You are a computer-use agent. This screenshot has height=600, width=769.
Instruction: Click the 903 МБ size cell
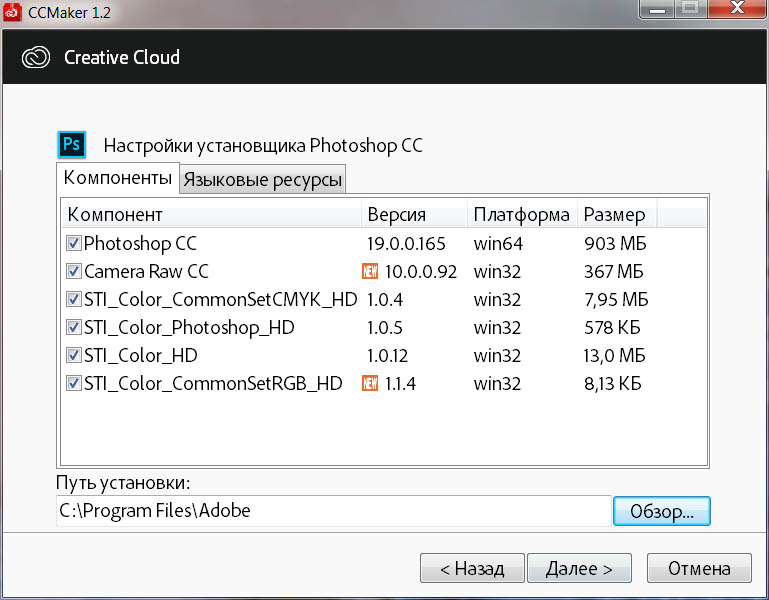coord(615,243)
